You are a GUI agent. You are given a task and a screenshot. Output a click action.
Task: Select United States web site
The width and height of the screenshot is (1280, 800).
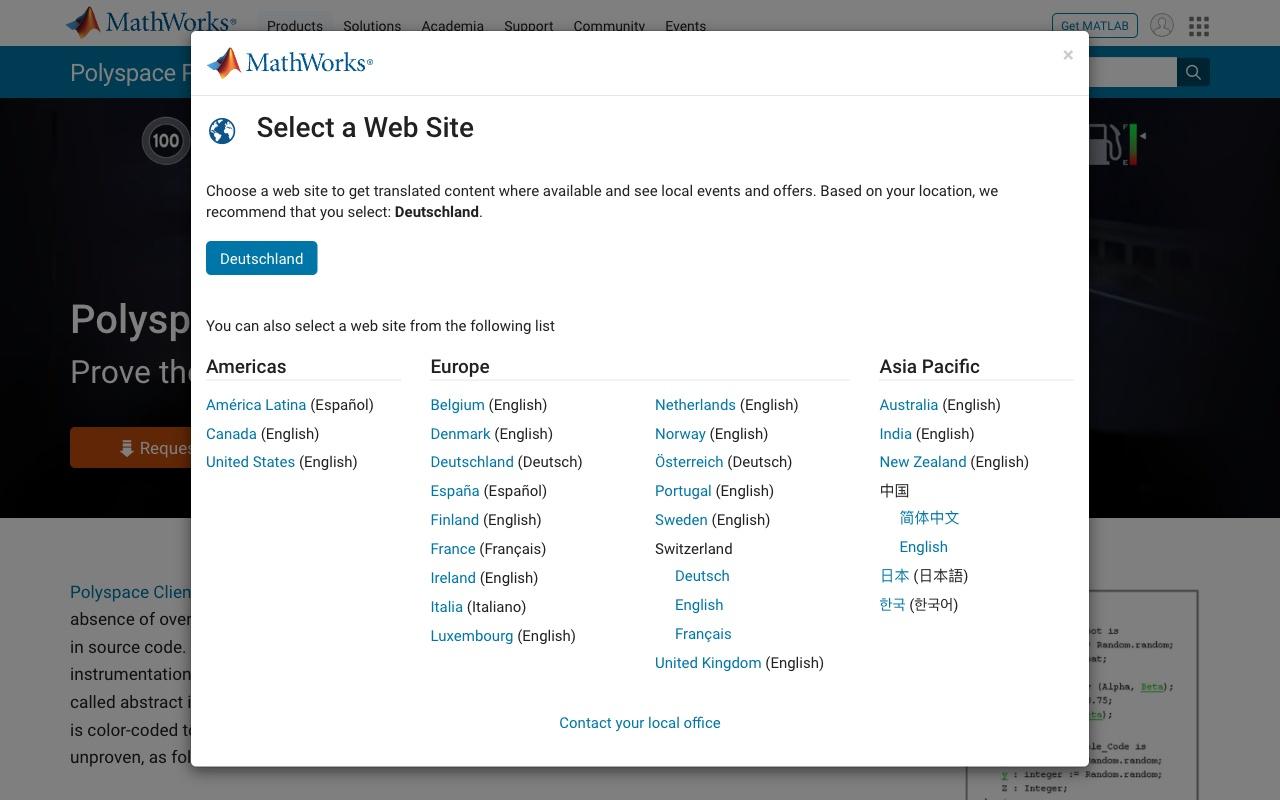pyautogui.click(x=250, y=462)
